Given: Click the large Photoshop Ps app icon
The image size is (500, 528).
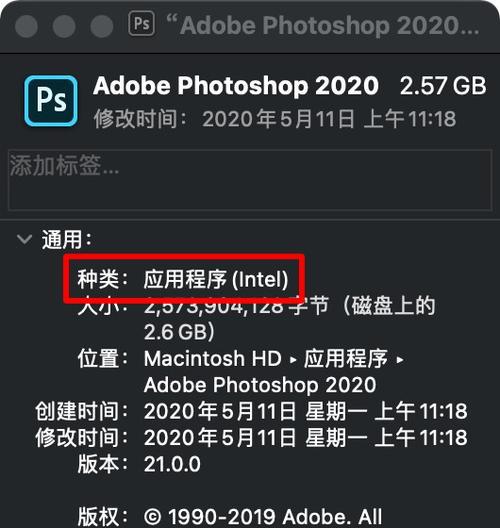Looking at the screenshot, I should click(x=51, y=101).
